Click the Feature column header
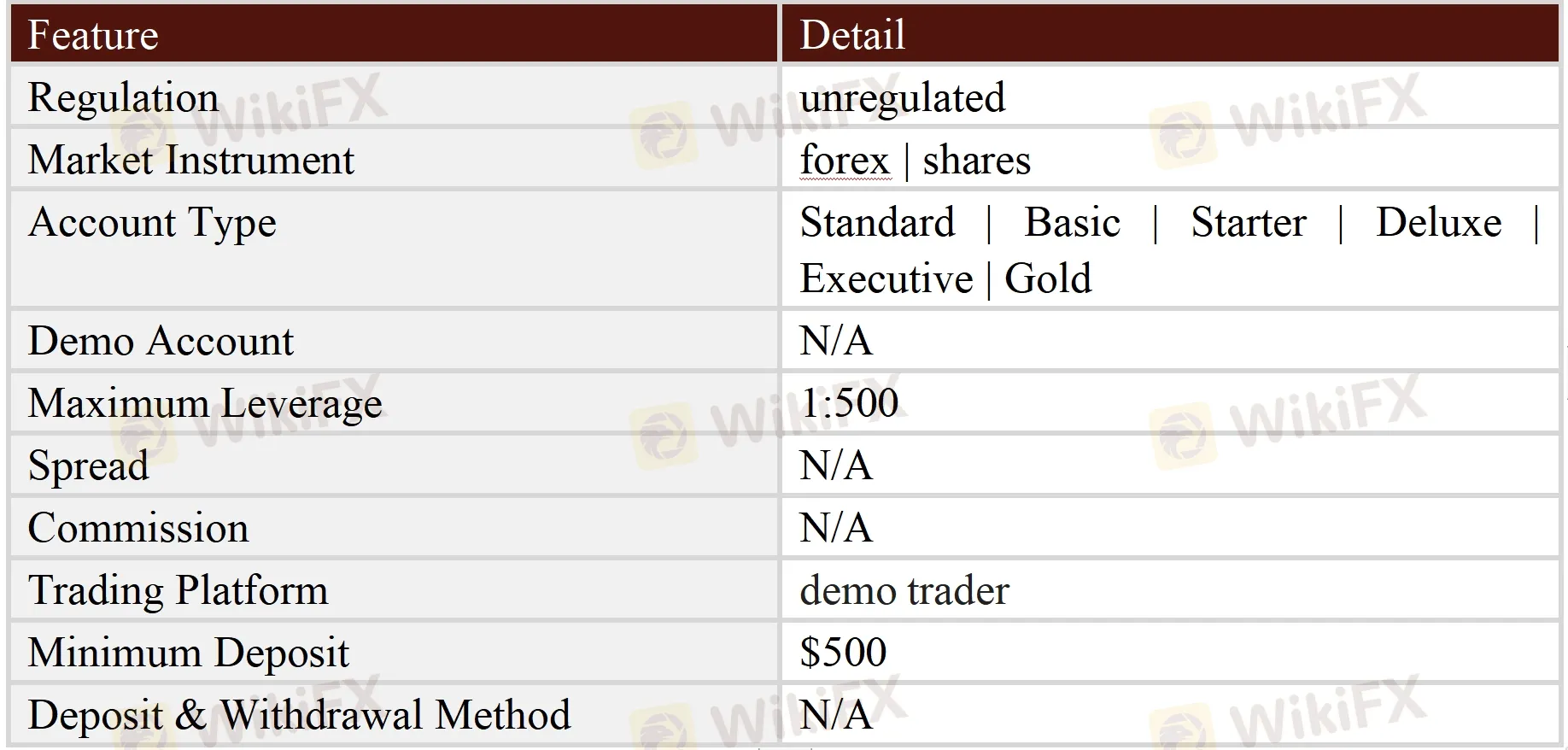This screenshot has height=750, width=1568. coord(93,36)
